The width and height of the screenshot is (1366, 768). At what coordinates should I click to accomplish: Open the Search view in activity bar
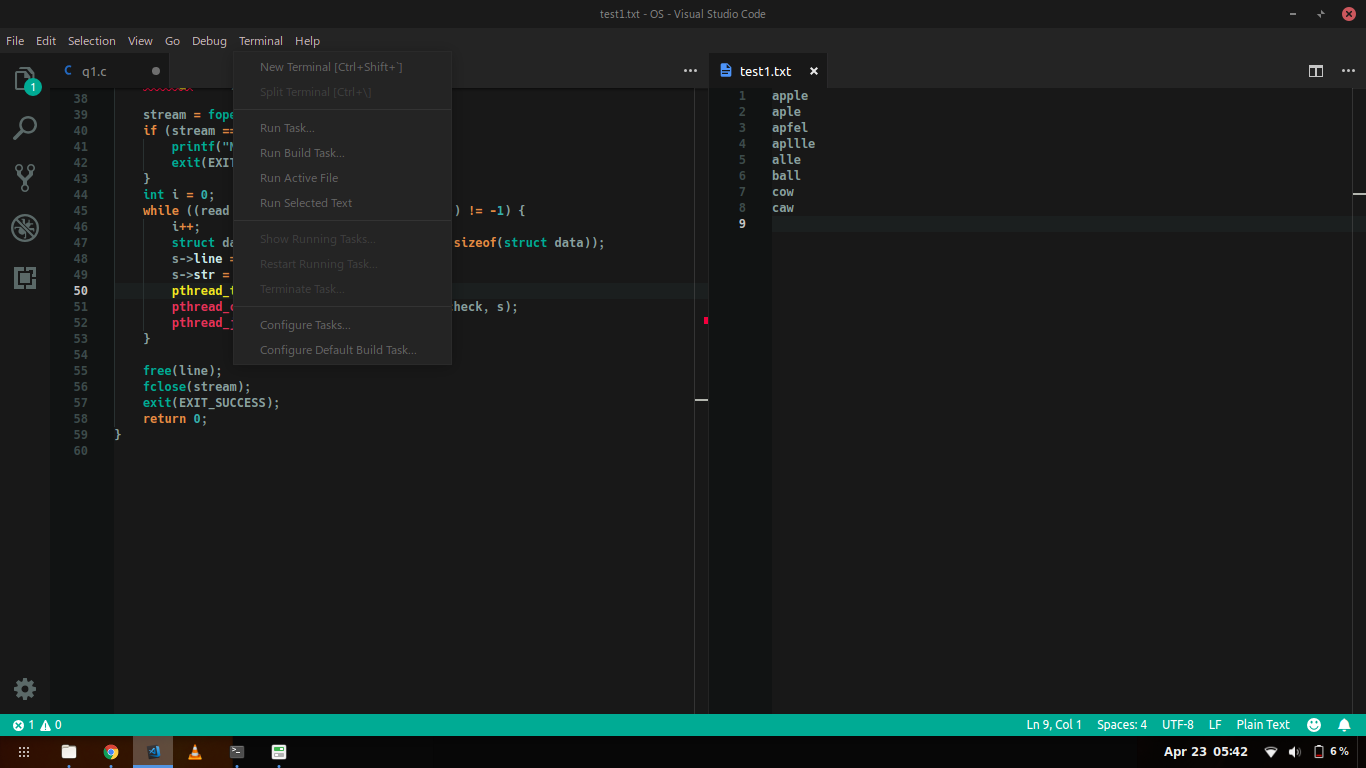point(25,128)
